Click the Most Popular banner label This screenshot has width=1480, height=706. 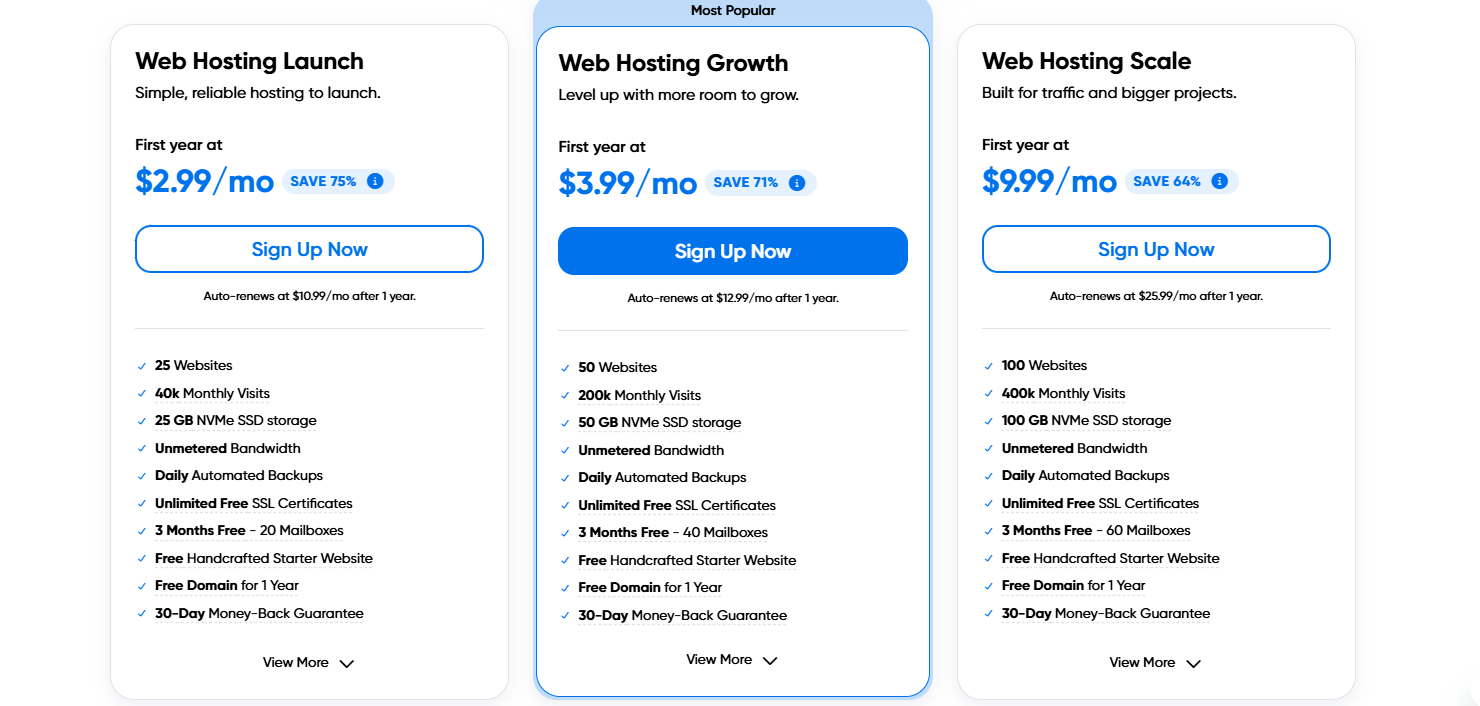coord(733,11)
